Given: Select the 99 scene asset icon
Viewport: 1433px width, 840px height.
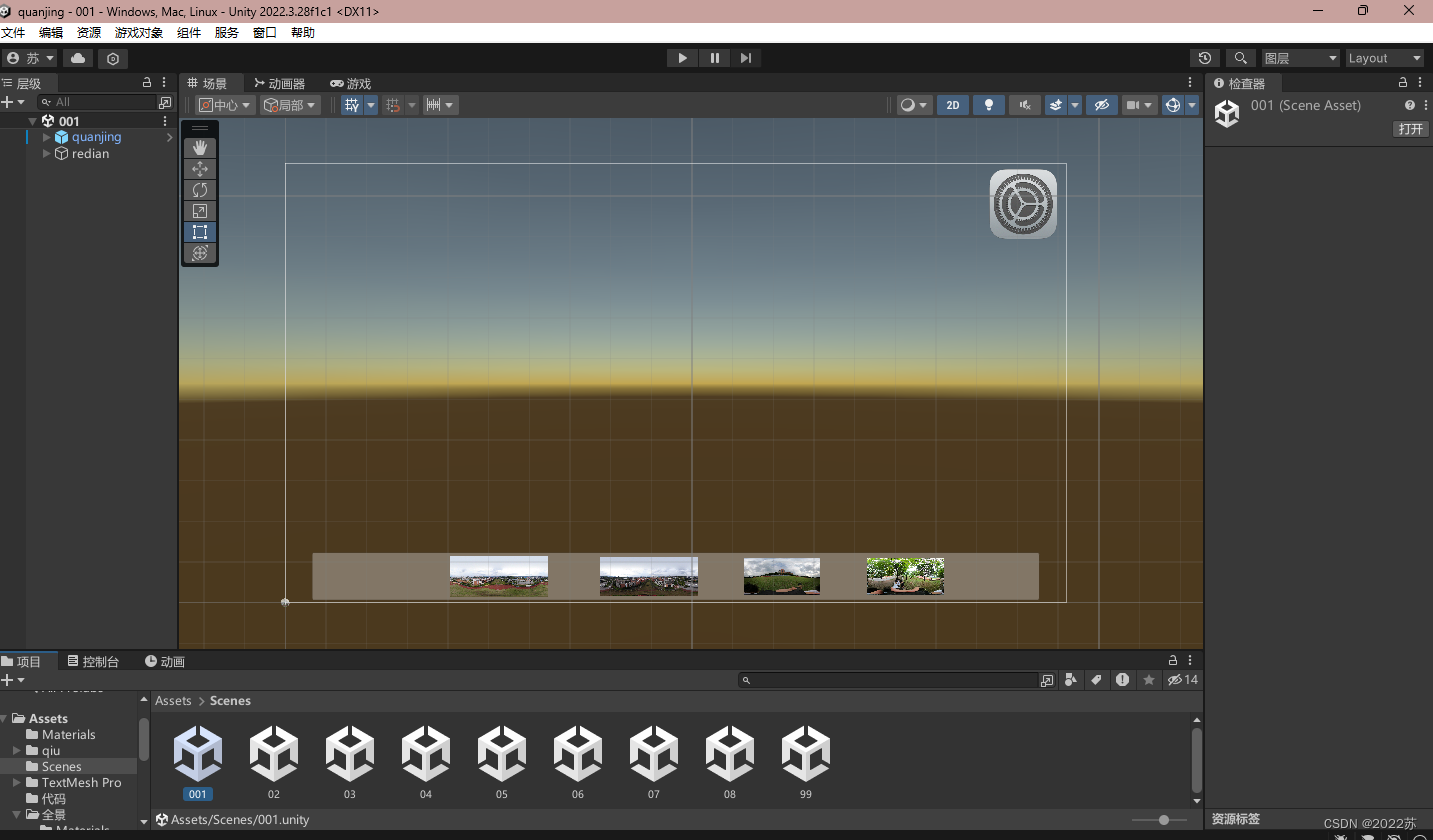Looking at the screenshot, I should point(806,754).
